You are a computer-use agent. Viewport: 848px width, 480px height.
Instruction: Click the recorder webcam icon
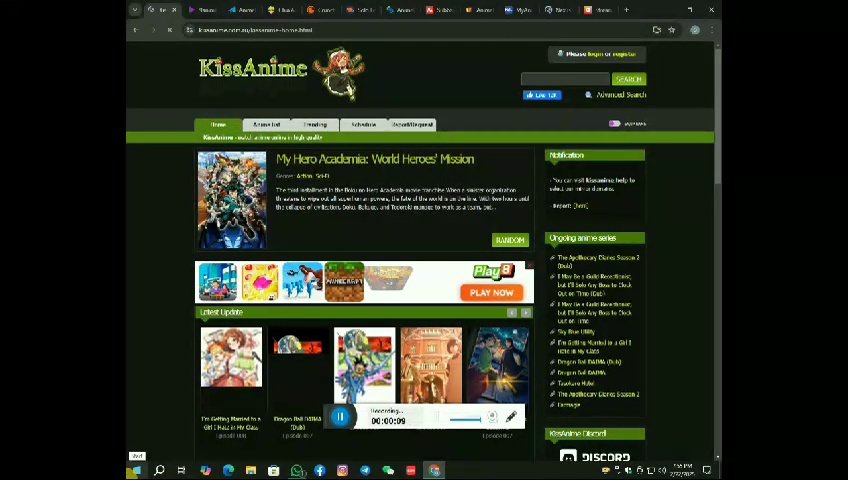click(491, 417)
